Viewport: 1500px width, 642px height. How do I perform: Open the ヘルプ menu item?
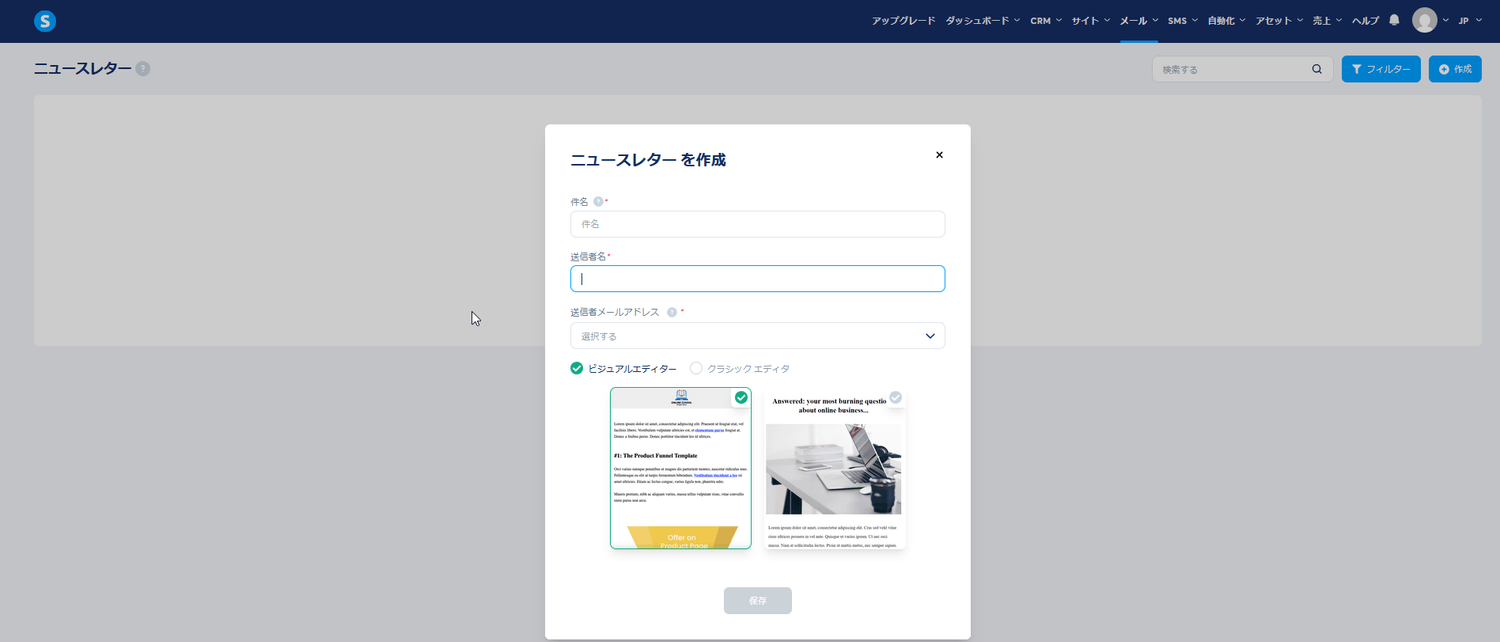[x=1365, y=21]
